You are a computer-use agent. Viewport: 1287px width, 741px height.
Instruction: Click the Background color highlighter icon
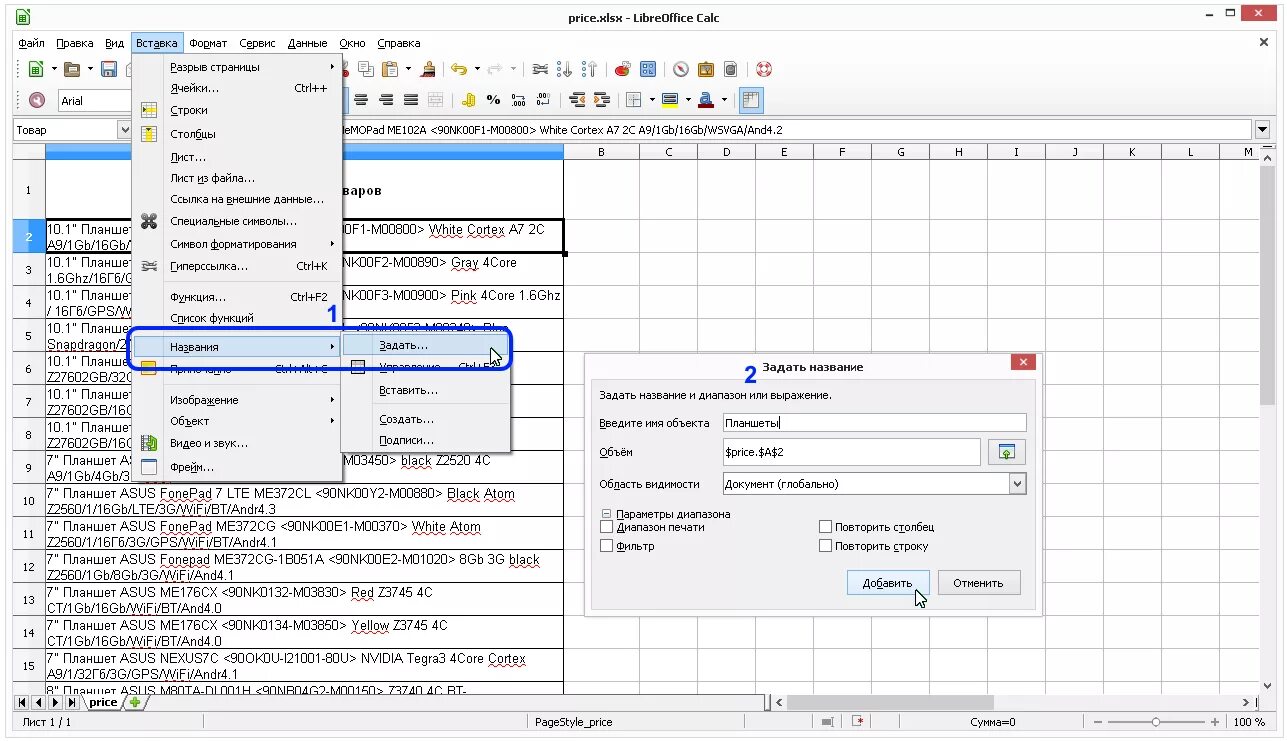pos(670,100)
